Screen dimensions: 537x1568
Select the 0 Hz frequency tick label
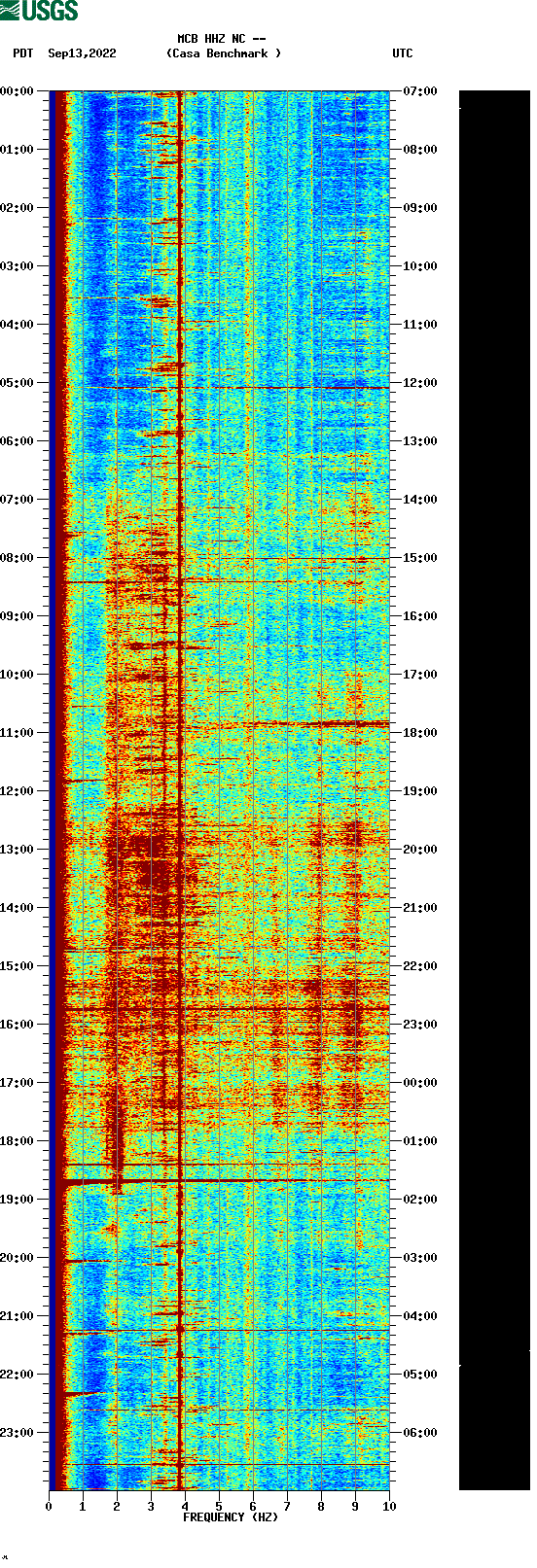[49, 1507]
